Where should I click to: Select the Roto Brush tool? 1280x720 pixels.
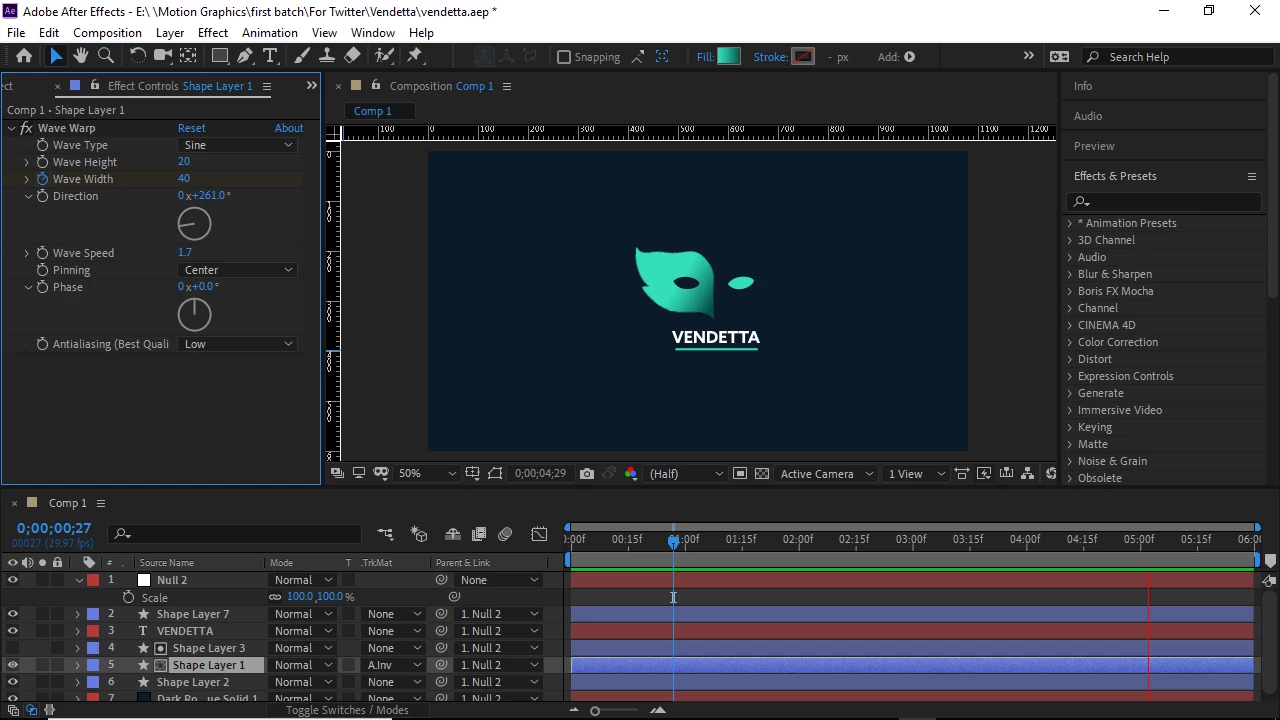click(x=384, y=56)
